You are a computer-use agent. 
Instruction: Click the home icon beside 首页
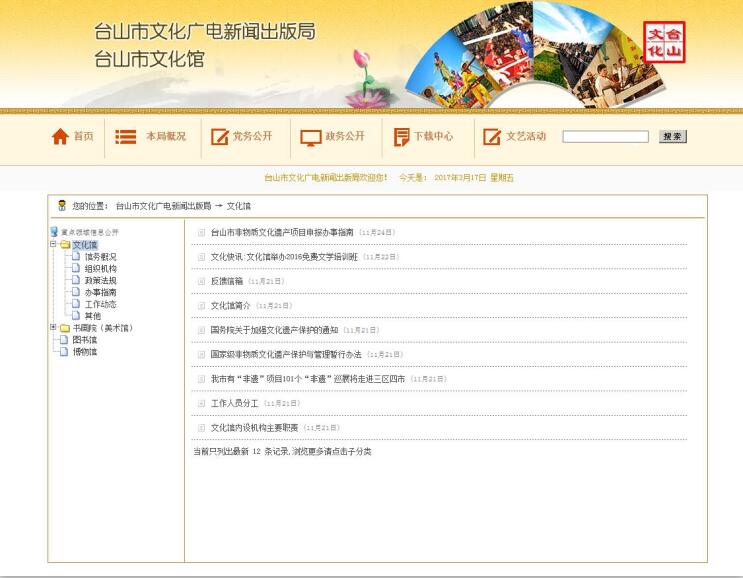[x=60, y=137]
